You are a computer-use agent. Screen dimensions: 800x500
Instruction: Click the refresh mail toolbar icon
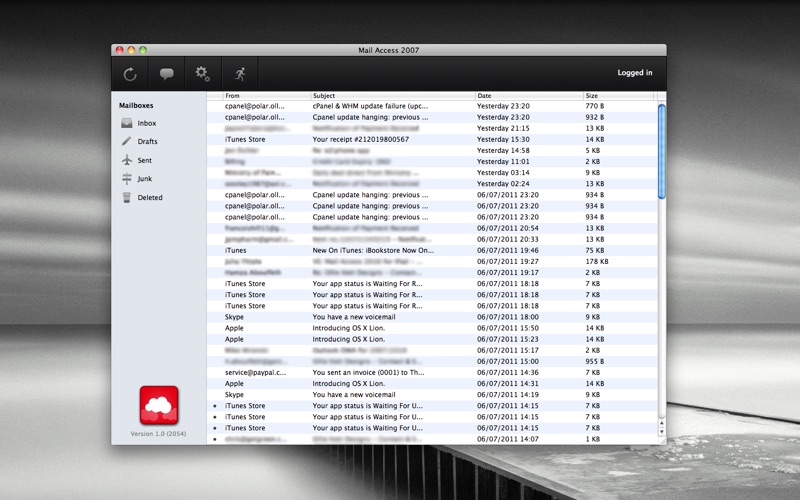tap(130, 74)
